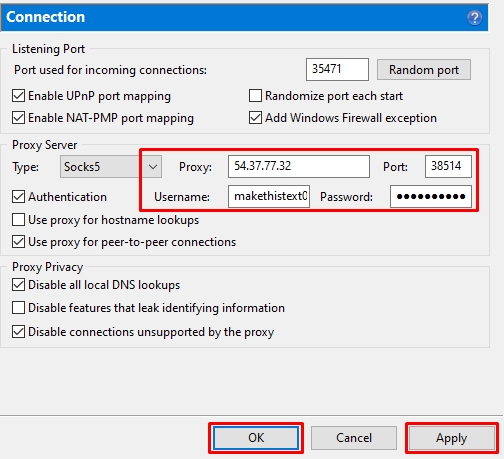
Task: Uncheck the Authentication checkbox
Action: click(x=18, y=197)
